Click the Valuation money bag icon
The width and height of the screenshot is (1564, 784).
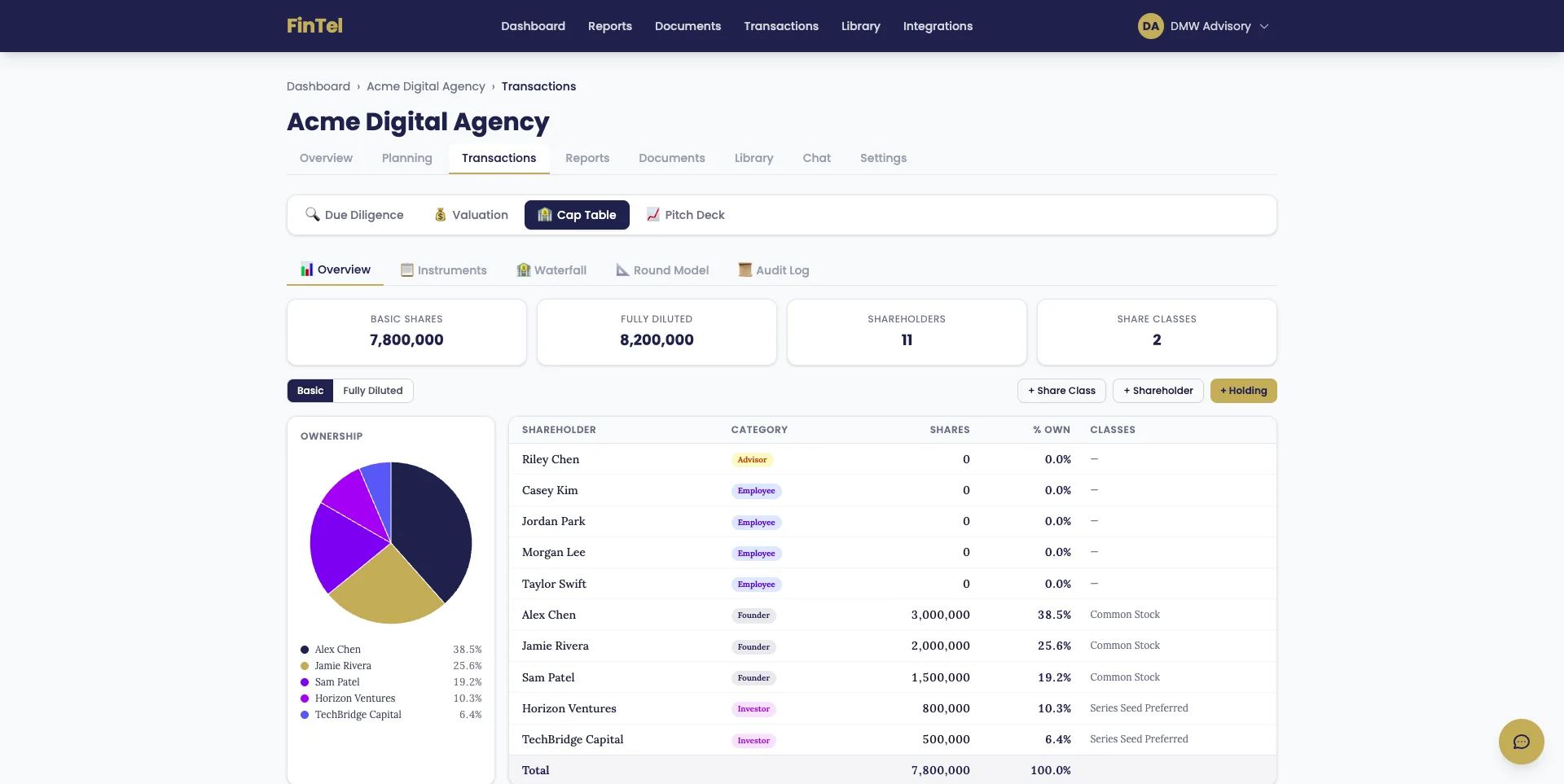click(x=440, y=215)
